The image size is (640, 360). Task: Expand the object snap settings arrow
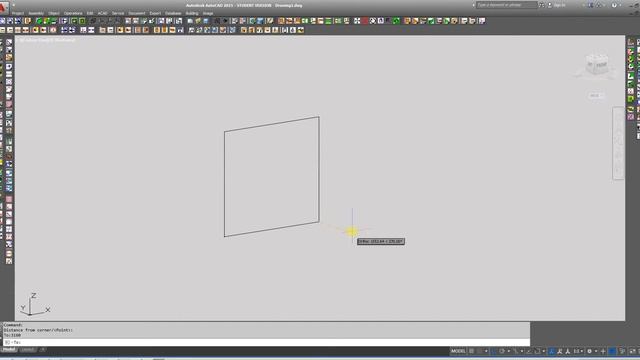coord(543,351)
